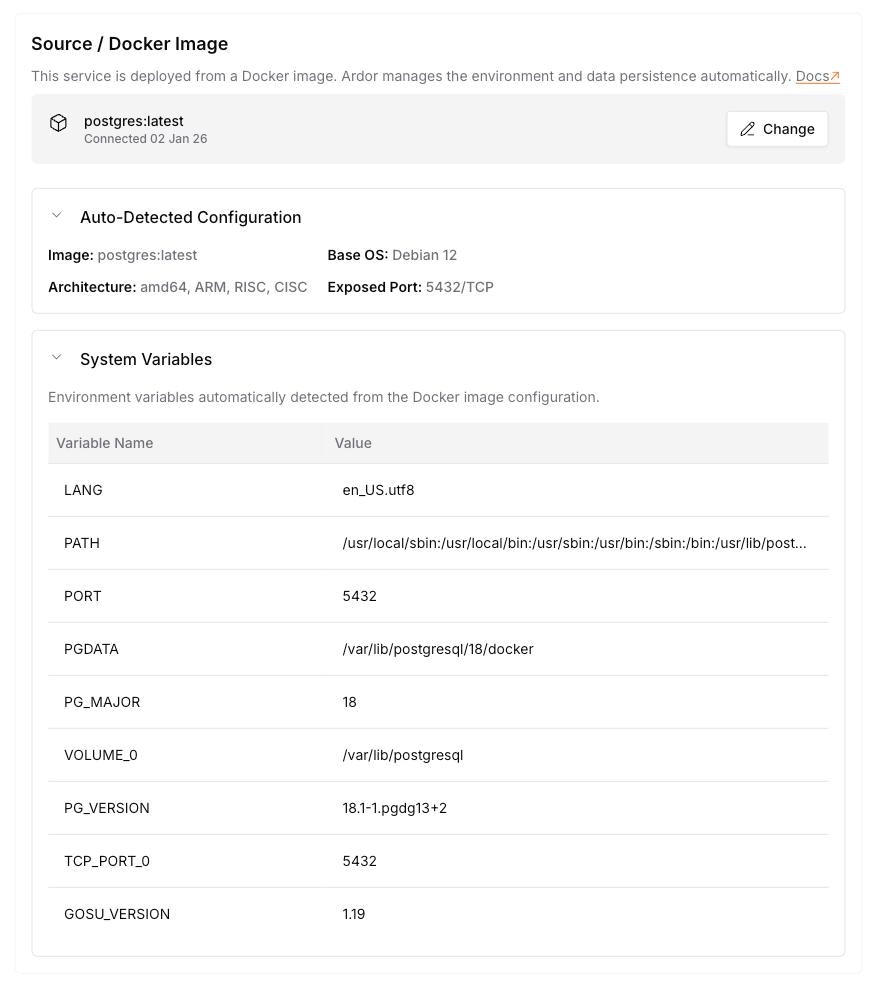Select the PG_VERSION variable name
Viewport: 875px width, 989px height.
(x=106, y=808)
